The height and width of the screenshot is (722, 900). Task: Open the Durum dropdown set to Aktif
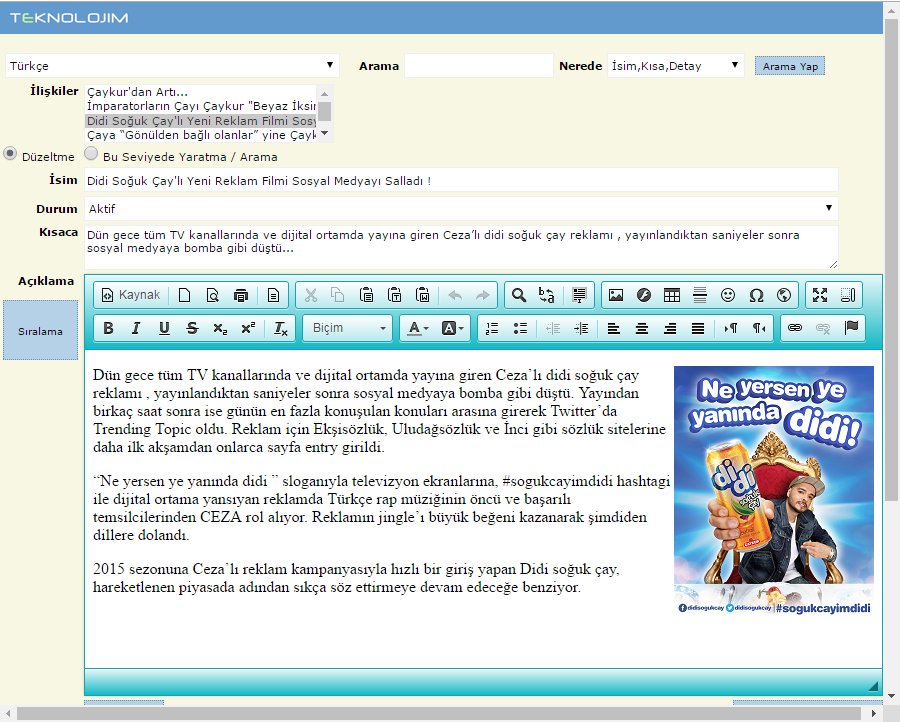pos(461,208)
